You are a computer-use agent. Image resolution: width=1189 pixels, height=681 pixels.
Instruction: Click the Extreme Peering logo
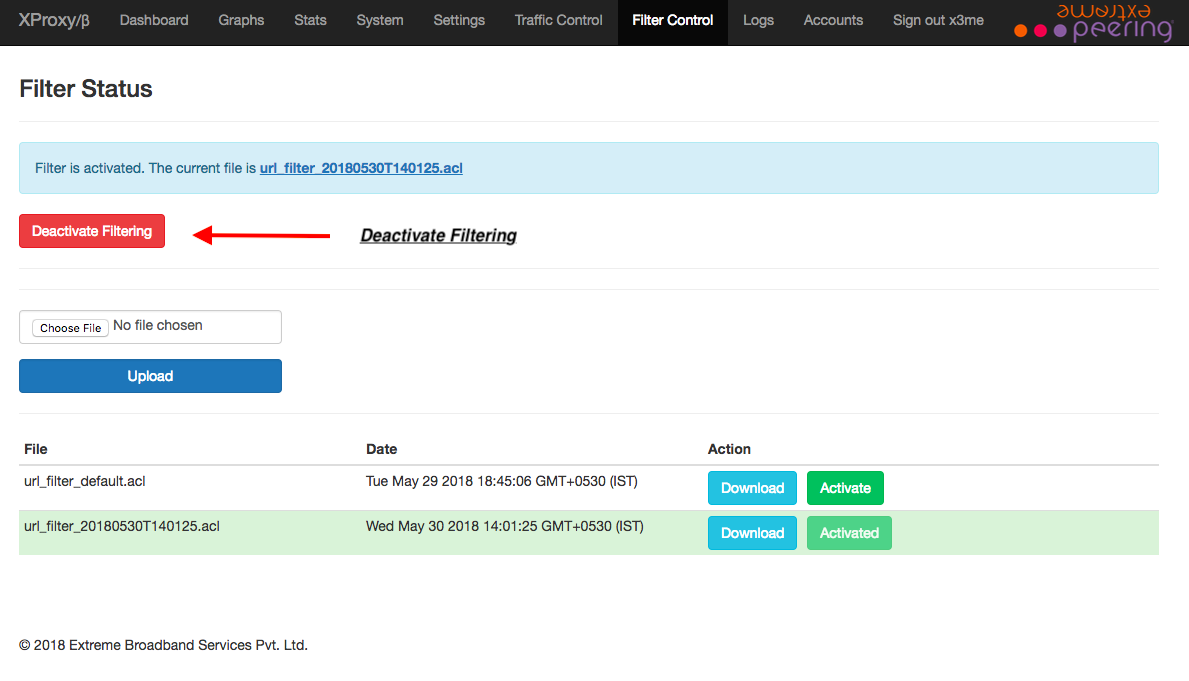tap(1093, 22)
